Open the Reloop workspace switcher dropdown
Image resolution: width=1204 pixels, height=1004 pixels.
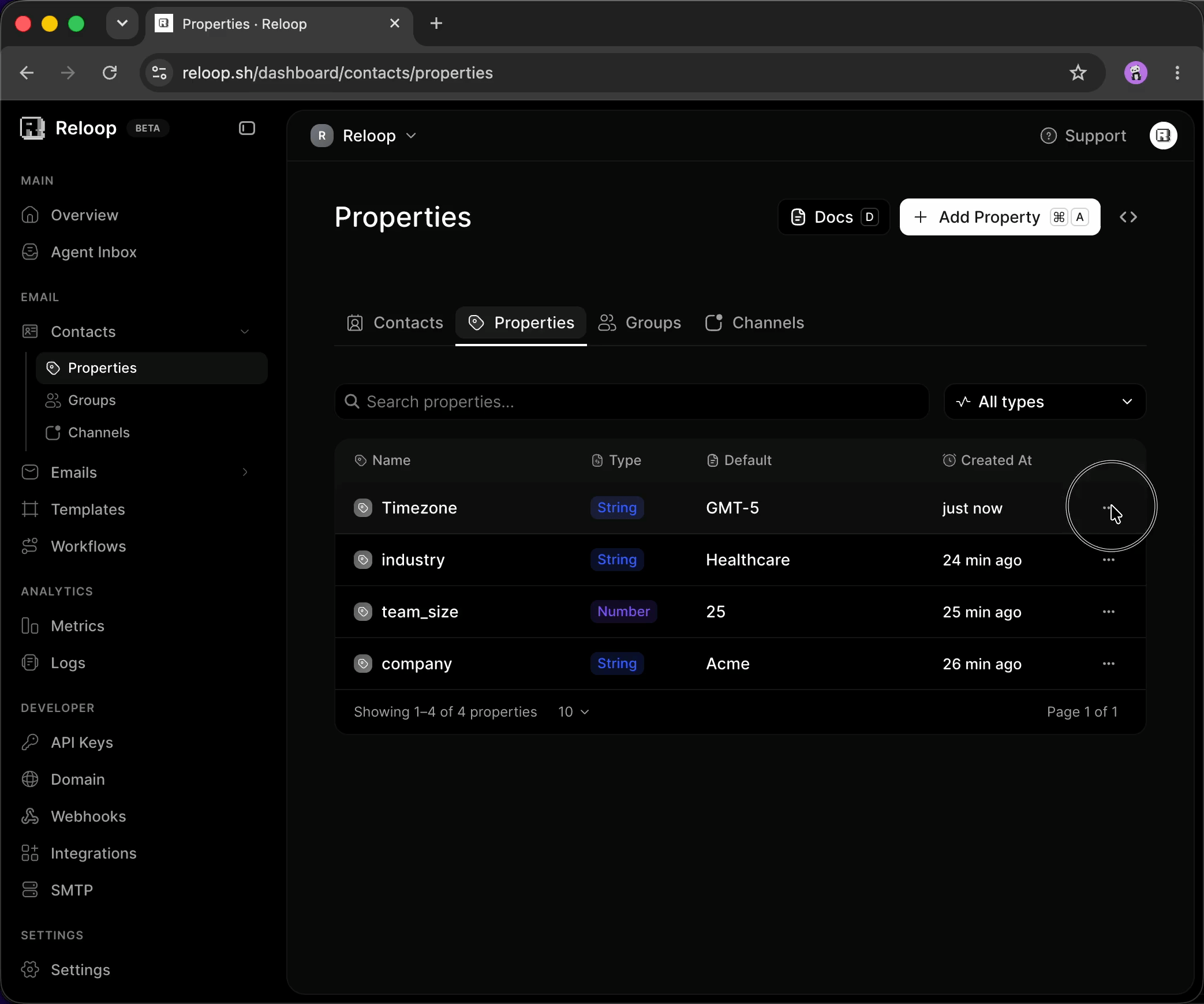pyautogui.click(x=364, y=136)
